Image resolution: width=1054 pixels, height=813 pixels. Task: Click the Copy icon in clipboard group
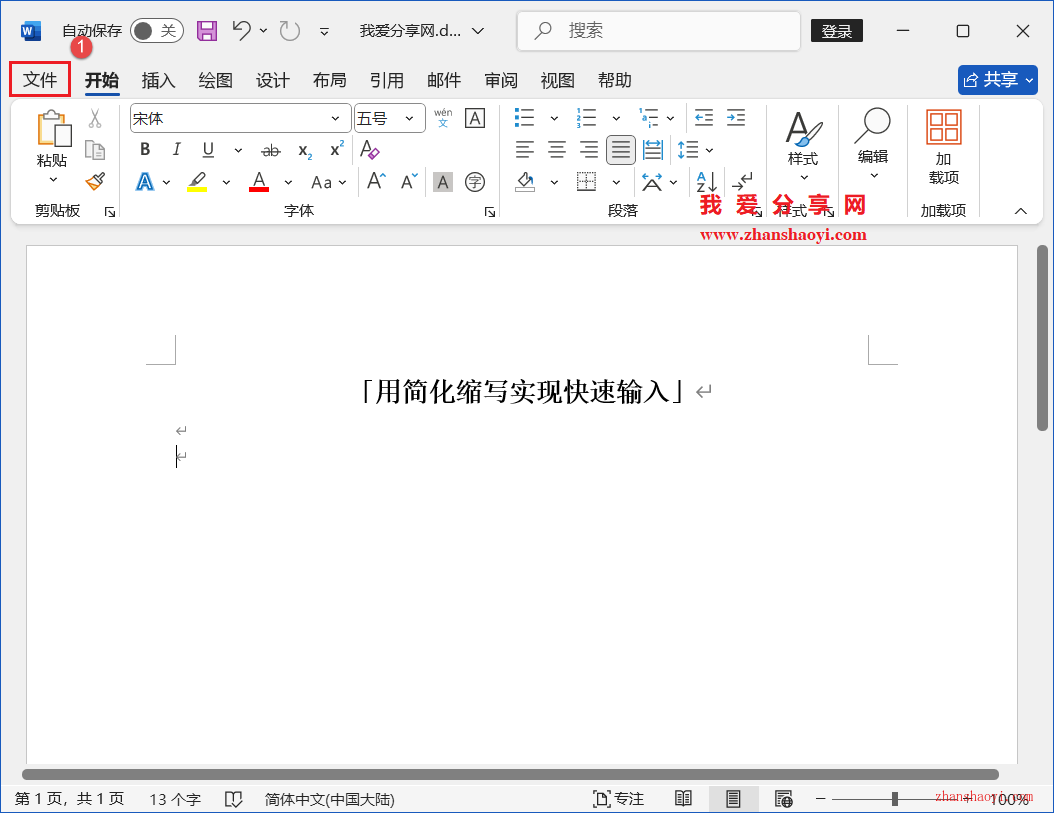95,150
